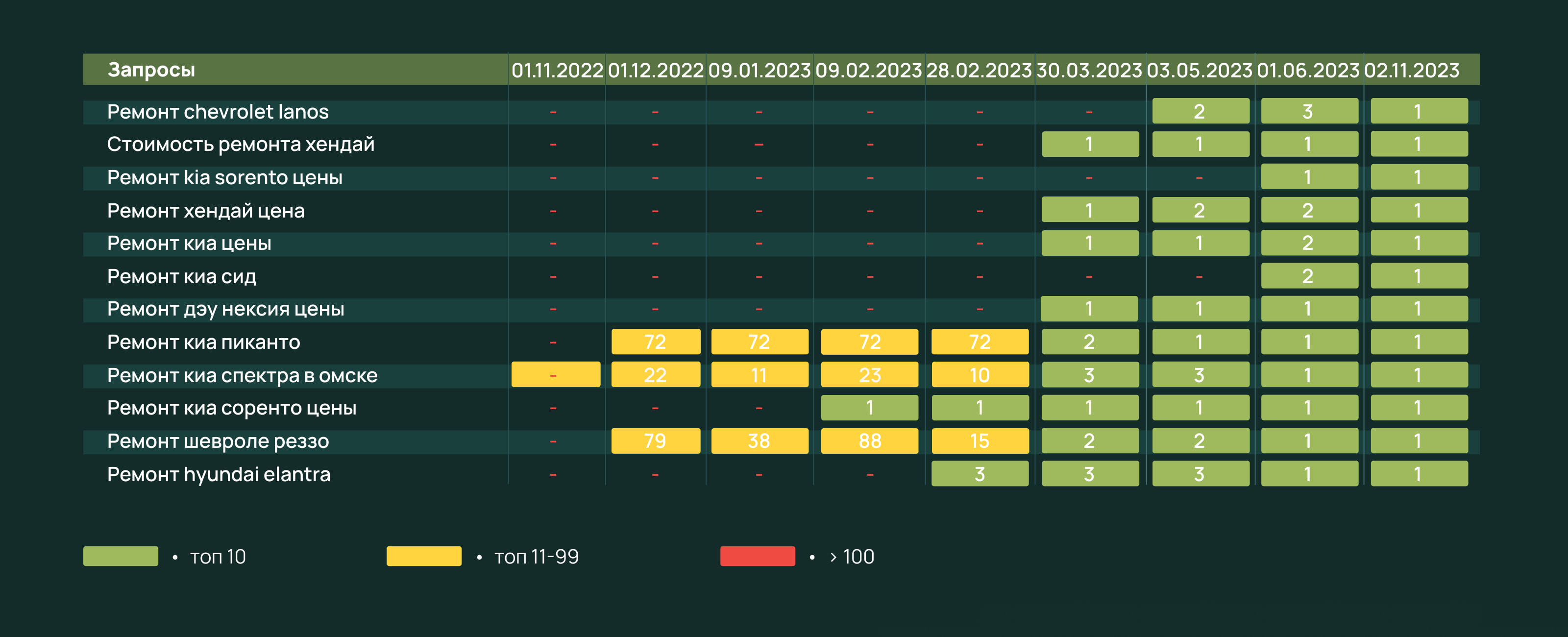Select the value 15 in шевроле реззо row
The image size is (1568, 637).
pyautogui.click(x=980, y=441)
